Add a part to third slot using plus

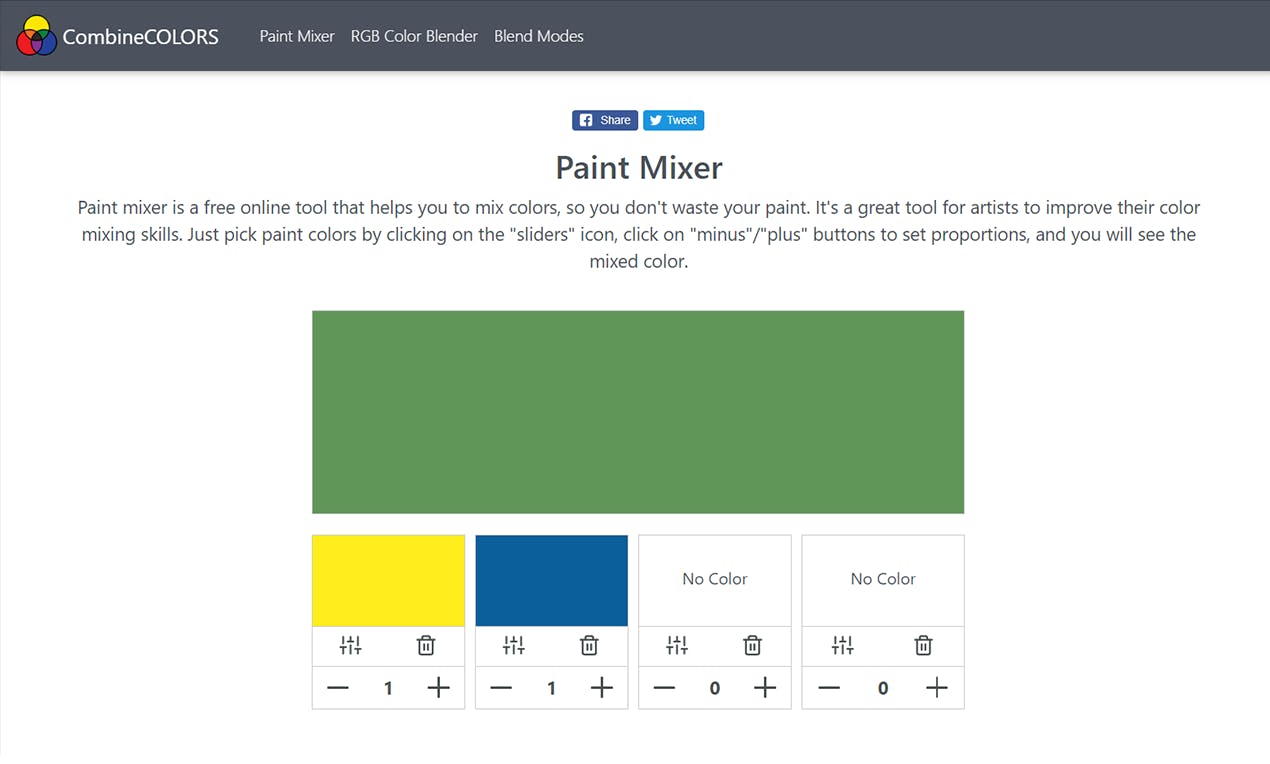pyautogui.click(x=765, y=688)
